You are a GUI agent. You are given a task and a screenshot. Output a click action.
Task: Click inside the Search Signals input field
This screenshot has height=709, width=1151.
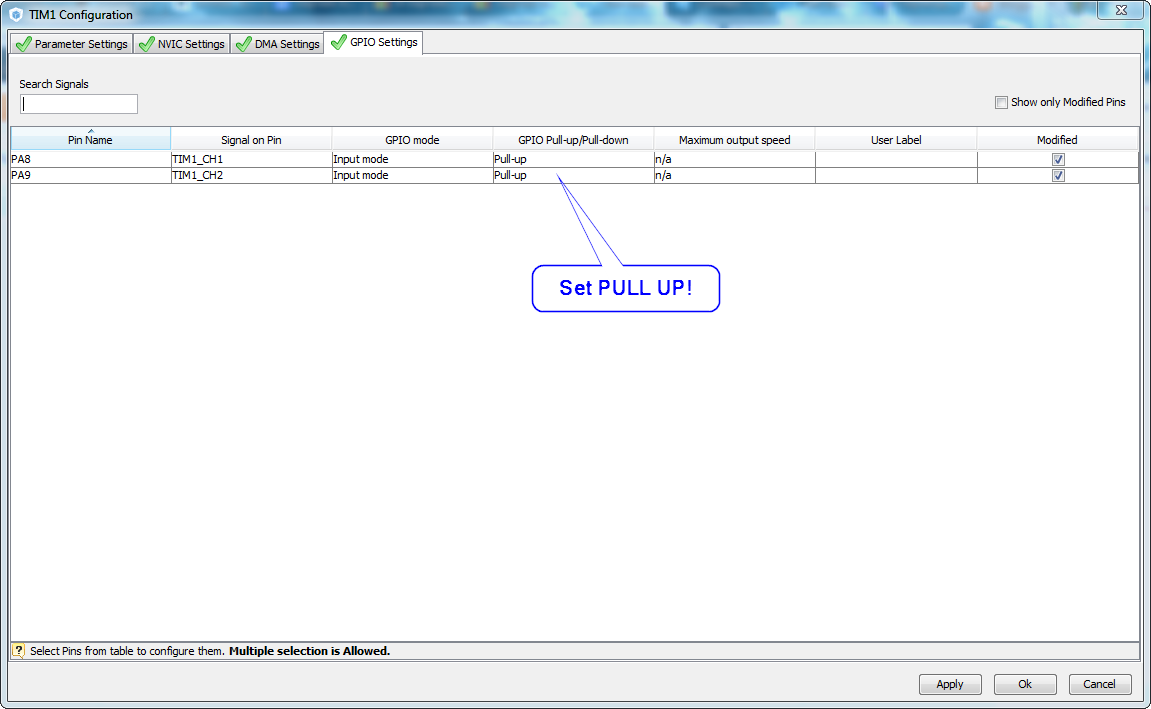pos(78,103)
